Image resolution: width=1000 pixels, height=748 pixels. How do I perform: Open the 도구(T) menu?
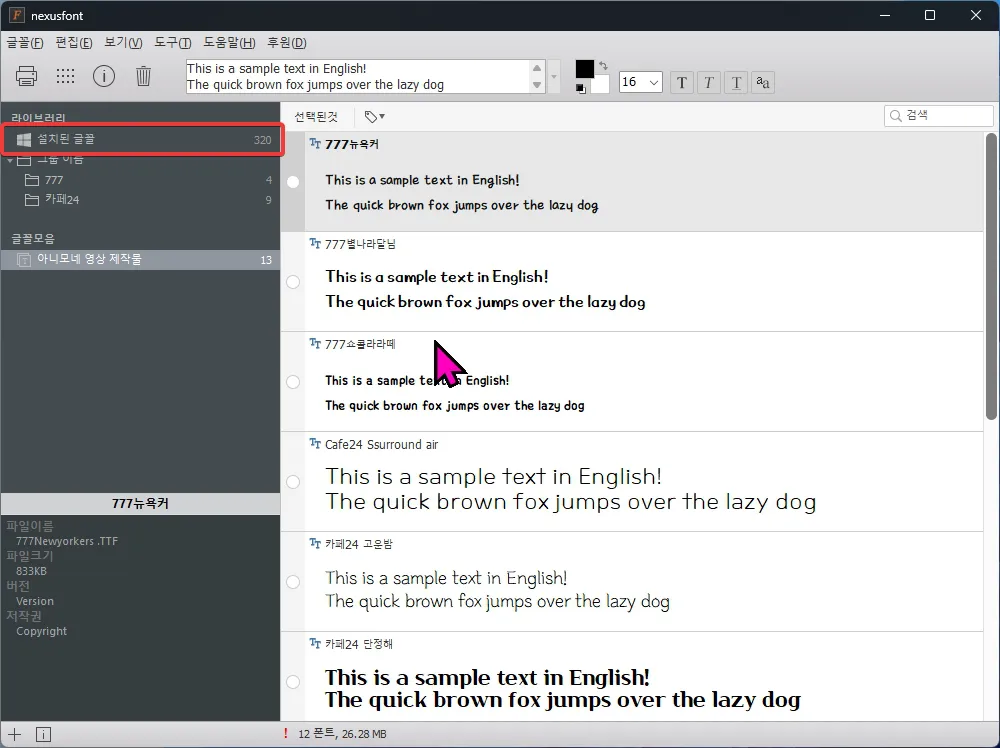pyautogui.click(x=173, y=43)
